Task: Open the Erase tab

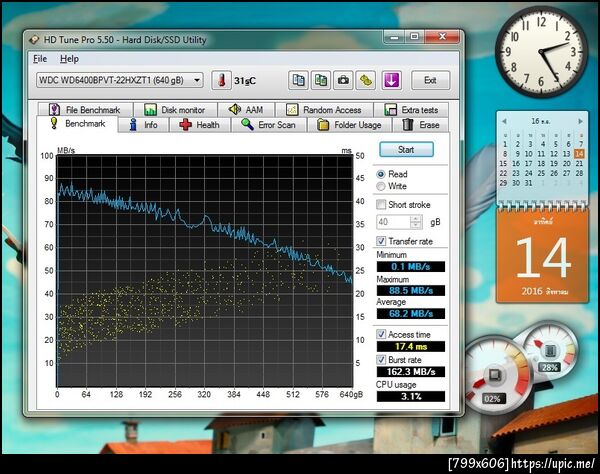Action: 421,125
